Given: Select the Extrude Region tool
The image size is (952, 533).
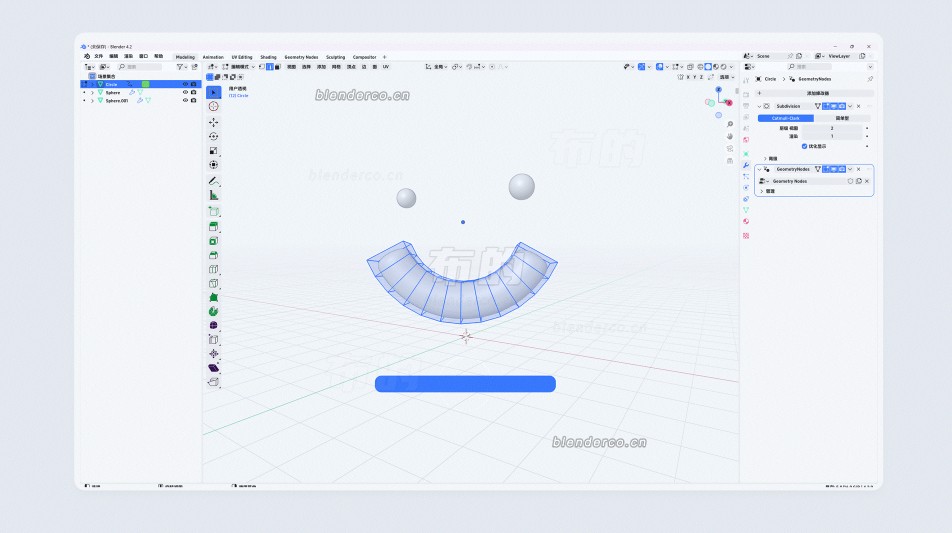Looking at the screenshot, I should pos(214,226).
